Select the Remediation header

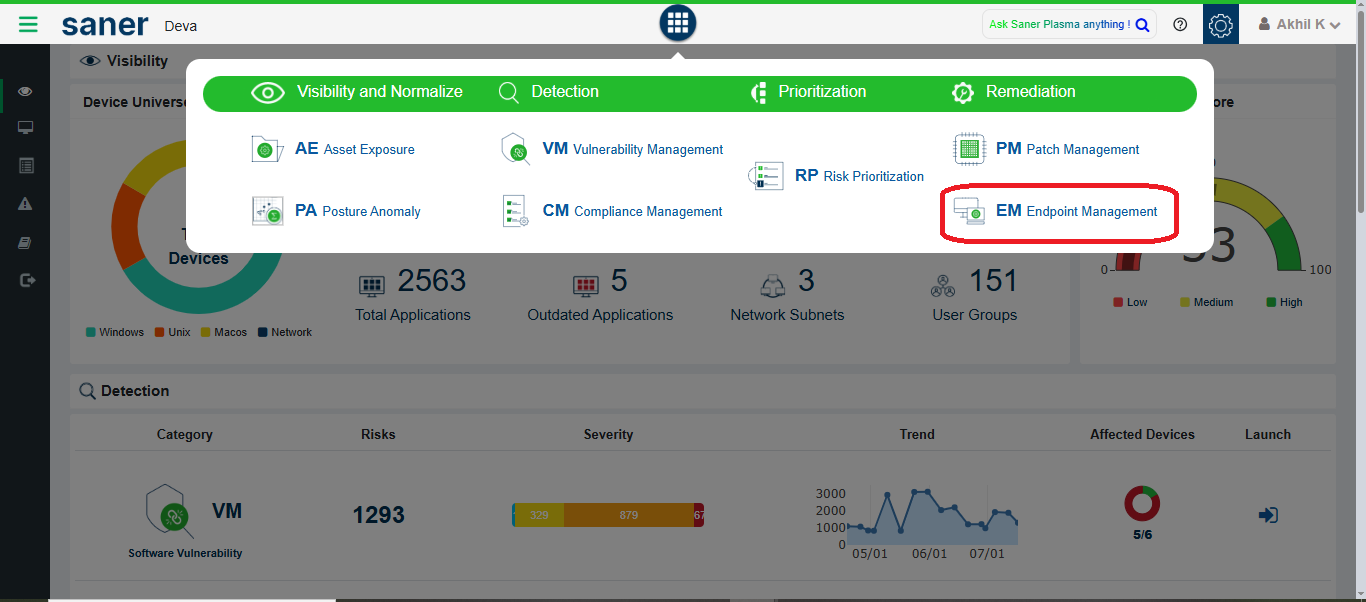click(x=1013, y=92)
